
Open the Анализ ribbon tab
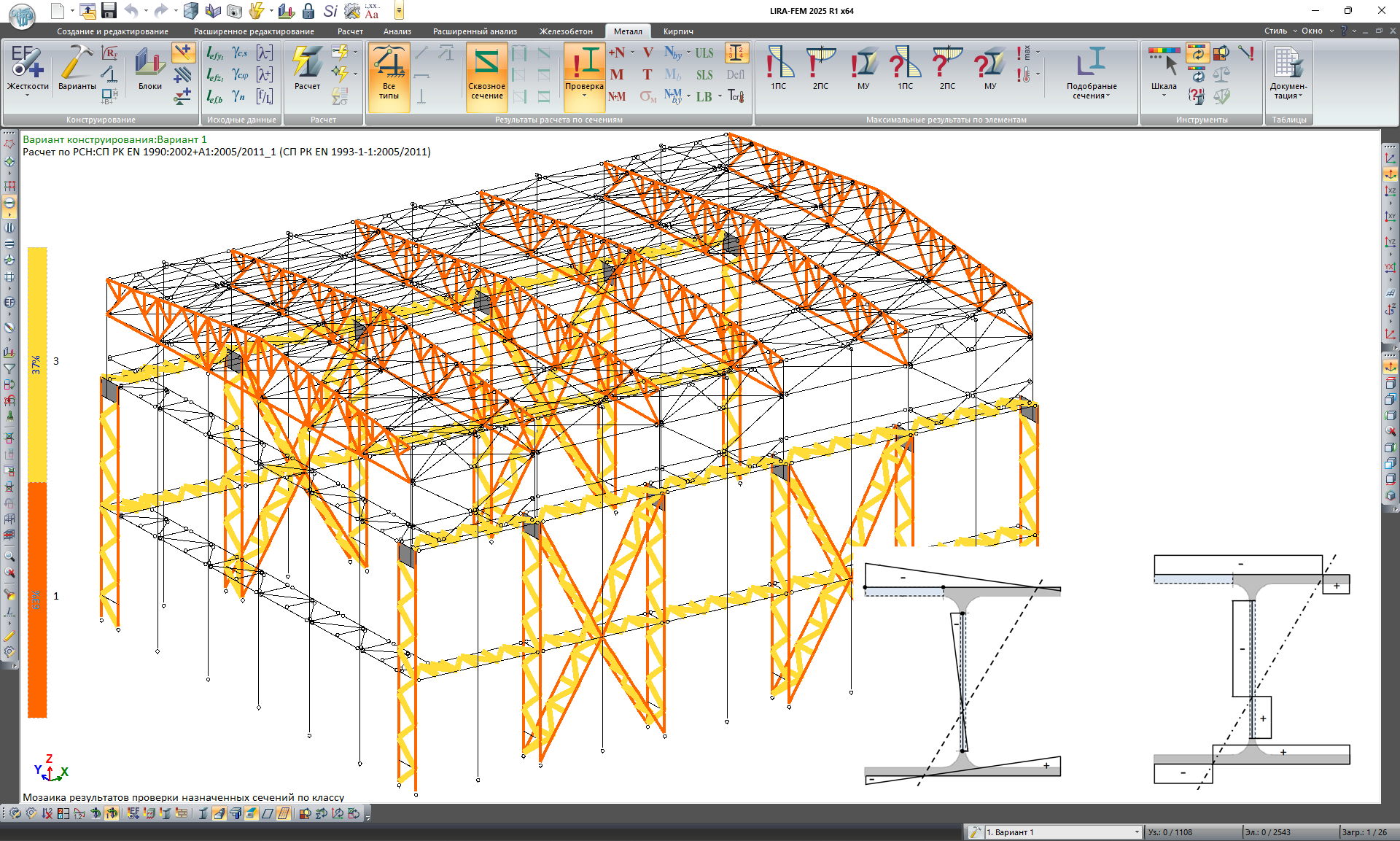pos(397,31)
